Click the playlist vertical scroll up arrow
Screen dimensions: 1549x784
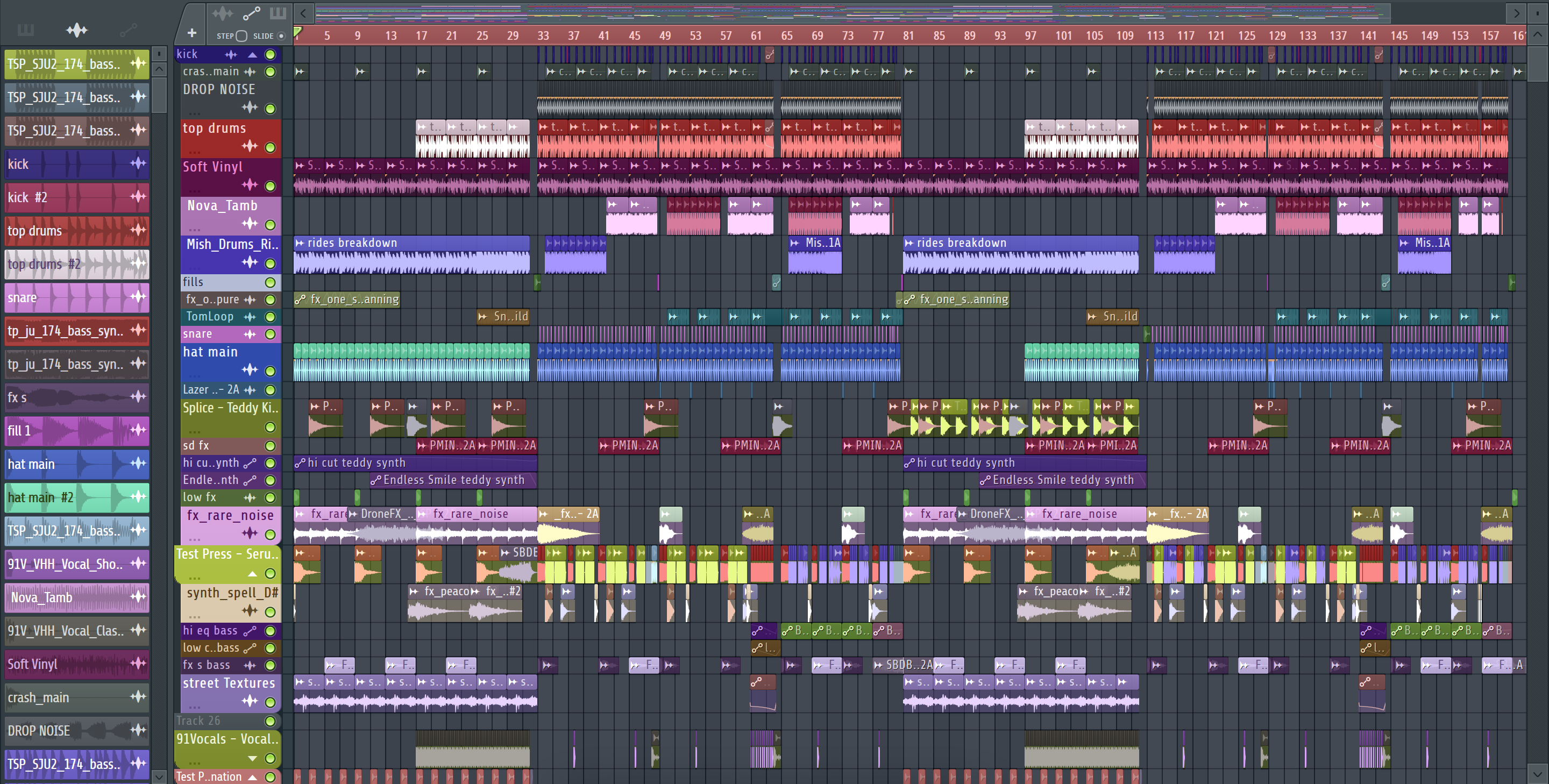(x=1538, y=34)
